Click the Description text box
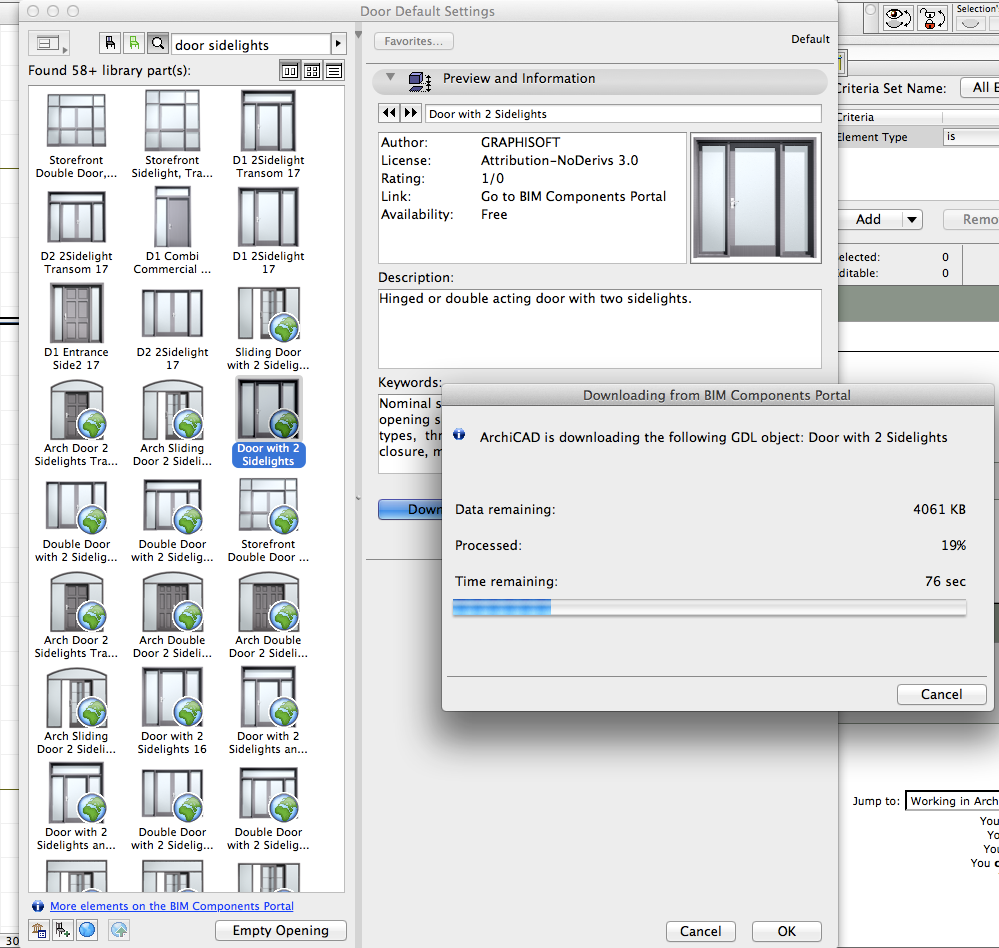999x948 pixels. tap(600, 328)
